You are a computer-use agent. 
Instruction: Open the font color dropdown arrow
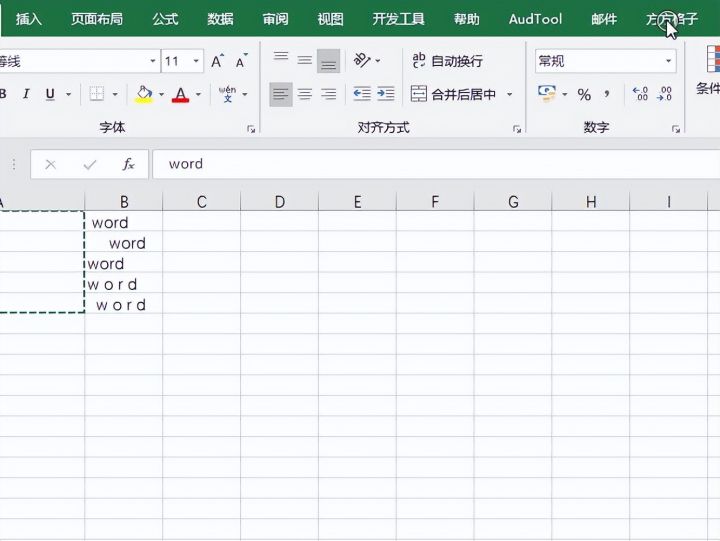tap(198, 95)
